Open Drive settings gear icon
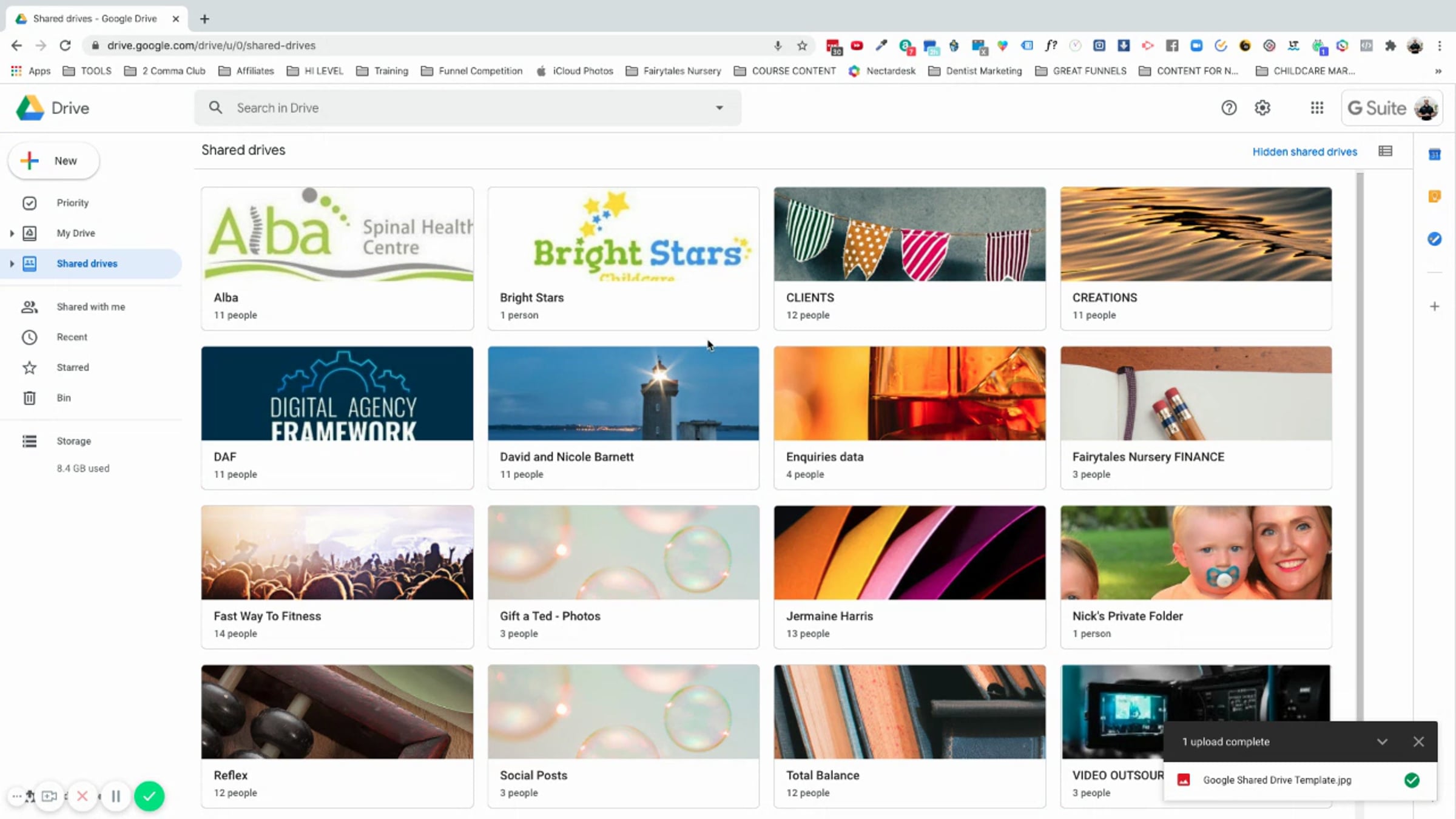 tap(1262, 108)
